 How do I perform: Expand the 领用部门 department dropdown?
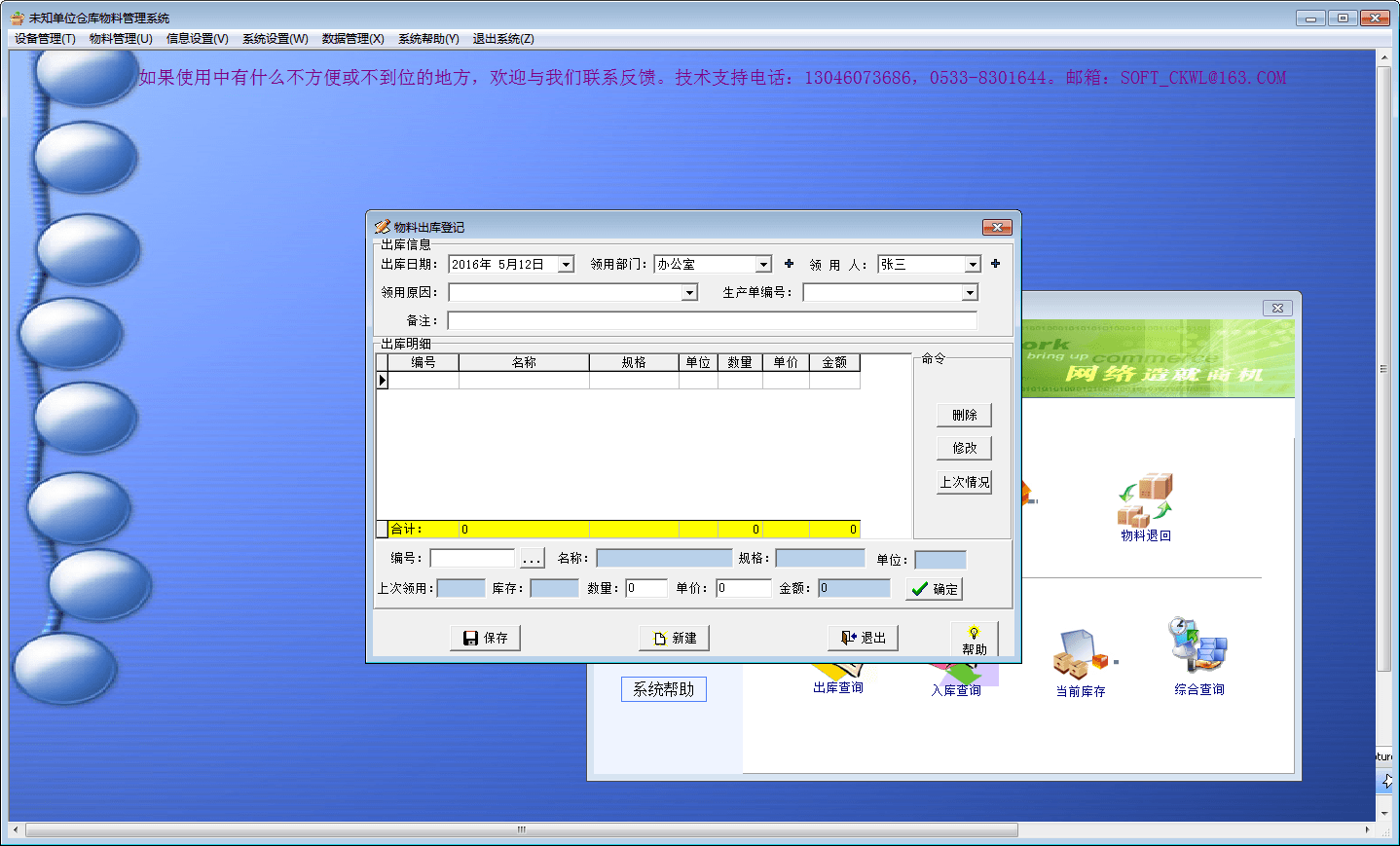pos(763,265)
